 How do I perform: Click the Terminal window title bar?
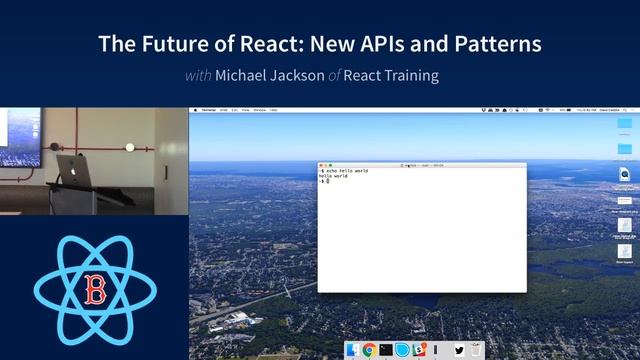point(422,165)
